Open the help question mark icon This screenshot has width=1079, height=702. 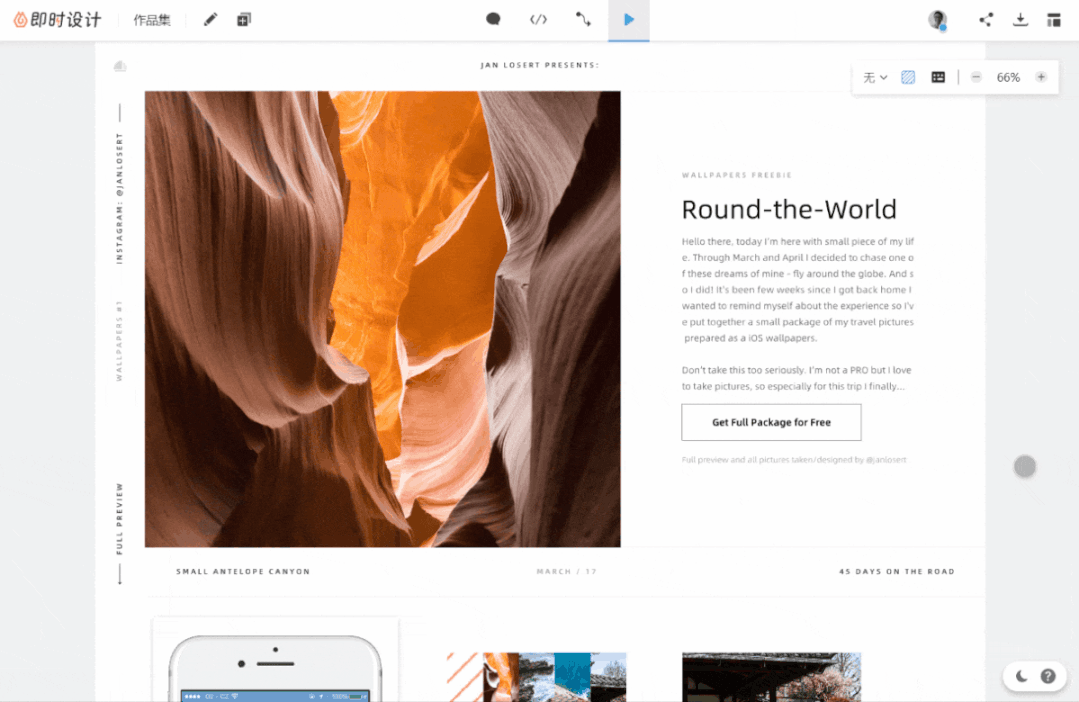coord(1048,676)
